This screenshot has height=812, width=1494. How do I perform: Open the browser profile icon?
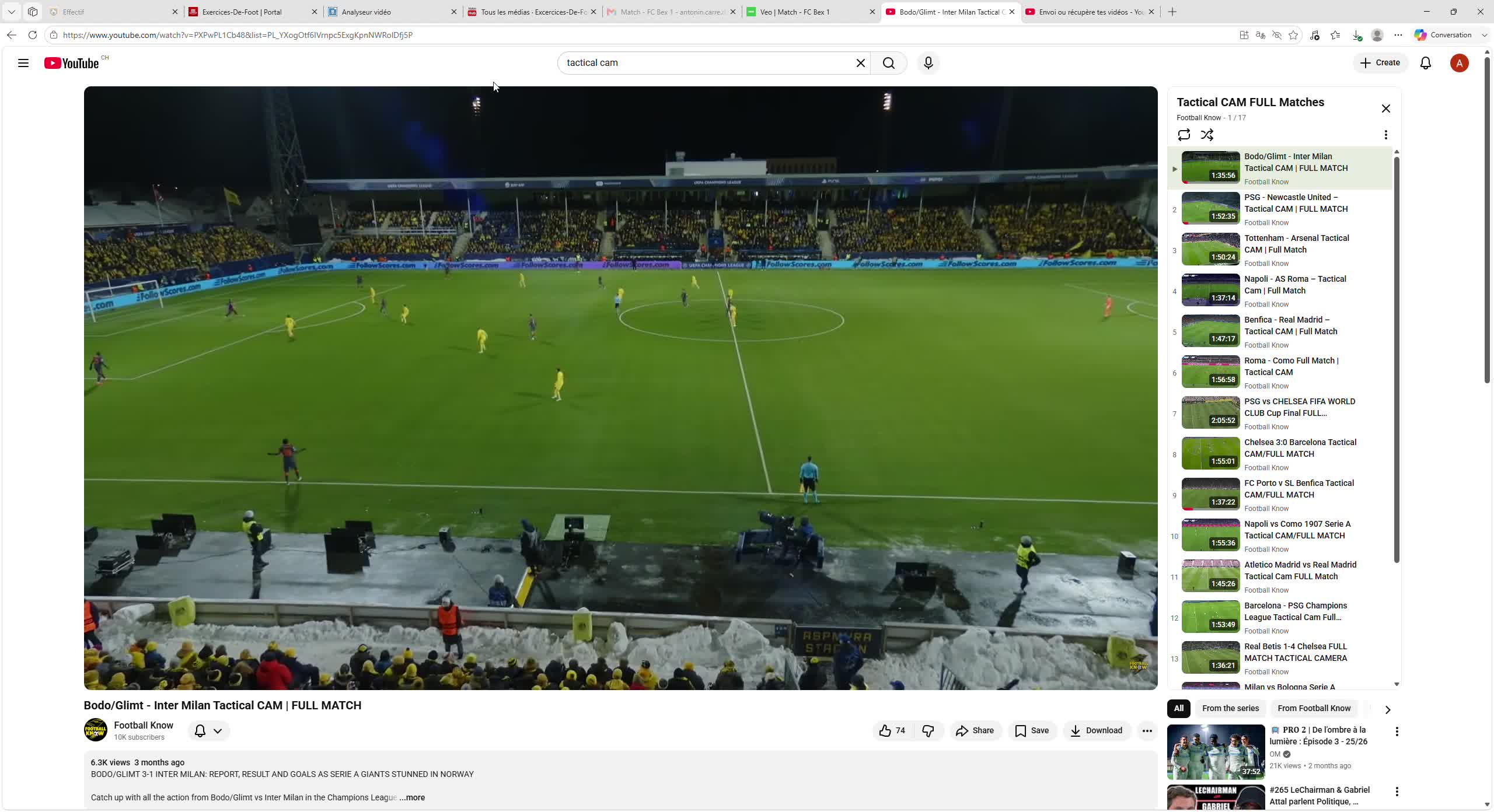point(1377,35)
